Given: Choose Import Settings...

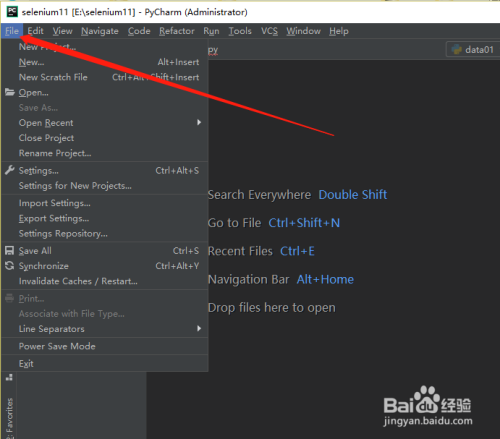Looking at the screenshot, I should pyautogui.click(x=105, y=203).
